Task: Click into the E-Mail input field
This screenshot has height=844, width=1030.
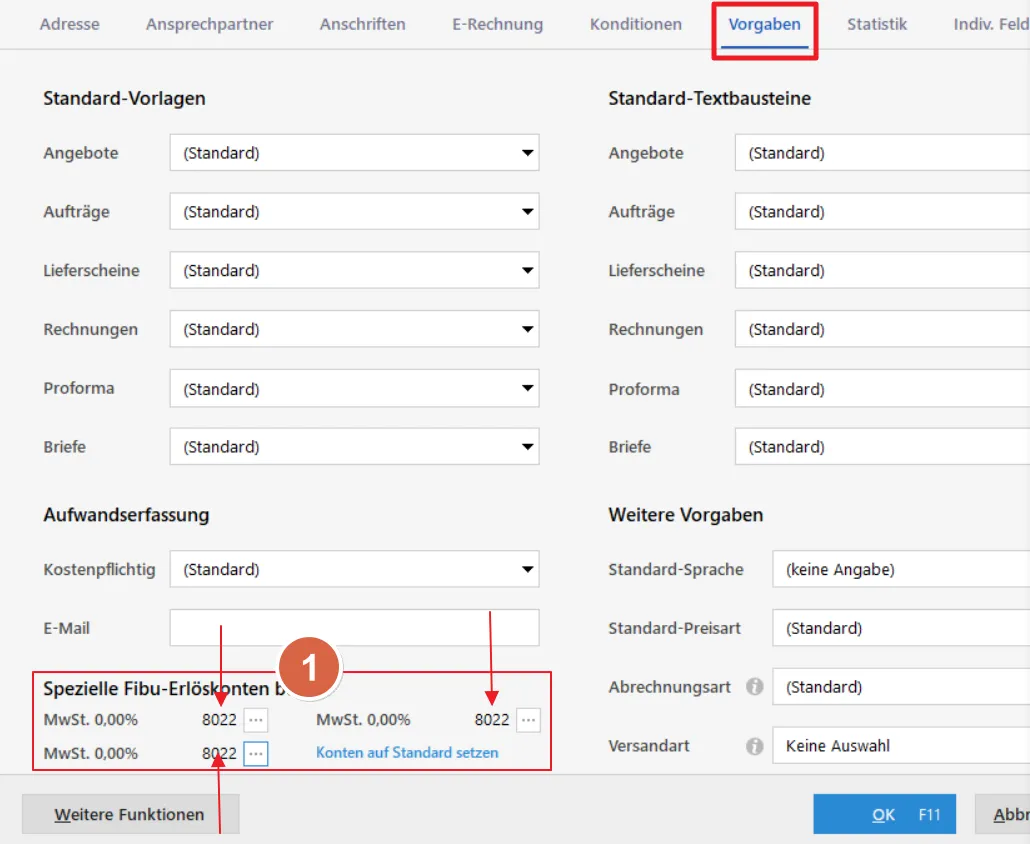Action: 354,628
